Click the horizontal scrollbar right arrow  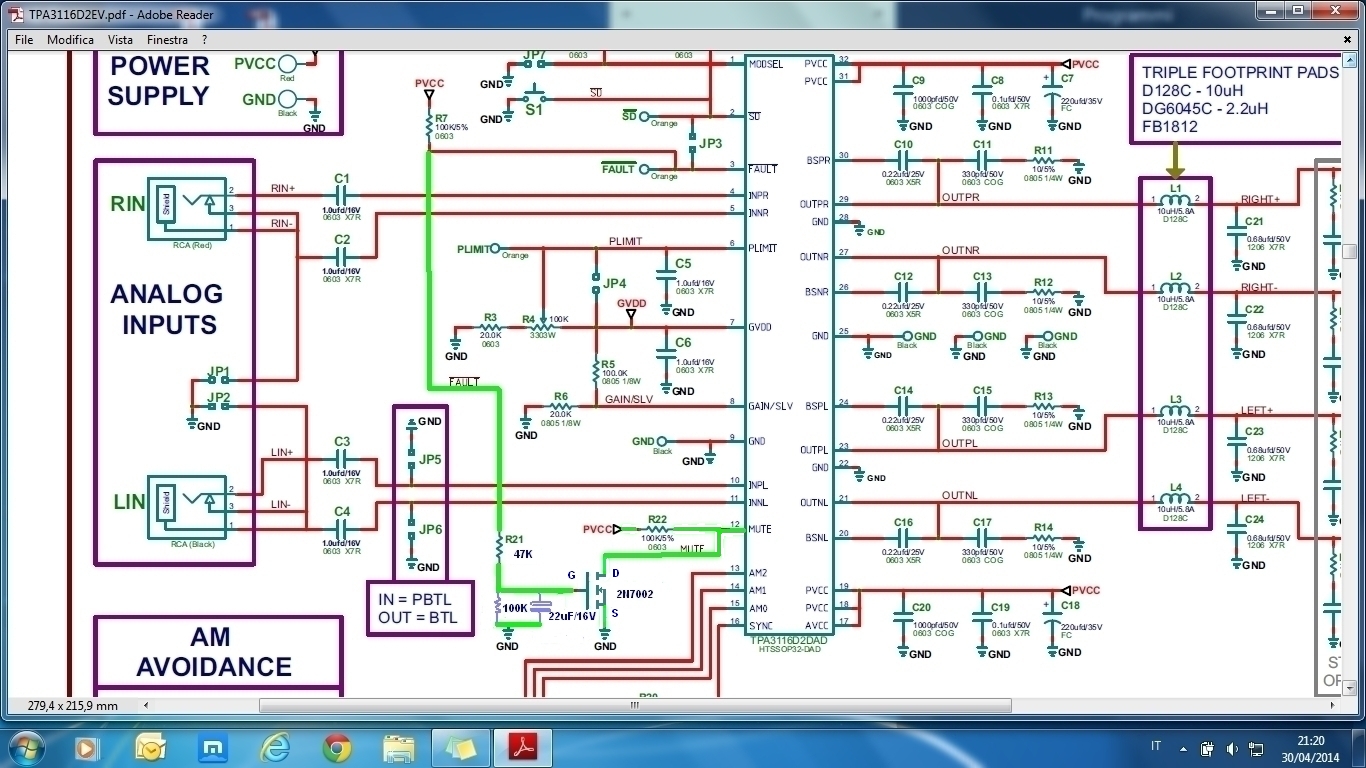(x=1333, y=705)
